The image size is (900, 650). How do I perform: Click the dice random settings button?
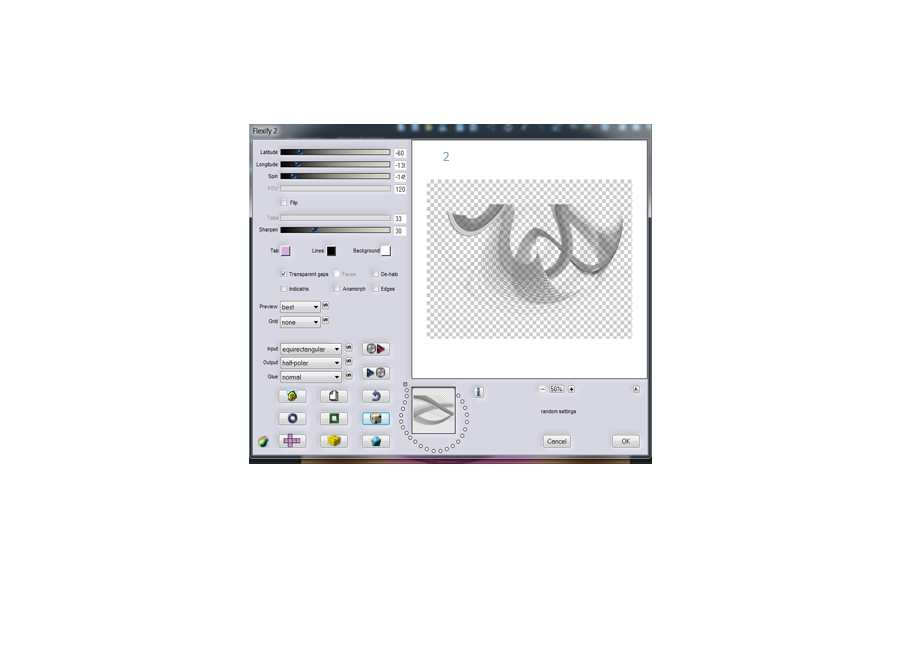pyautogui.click(x=376, y=419)
